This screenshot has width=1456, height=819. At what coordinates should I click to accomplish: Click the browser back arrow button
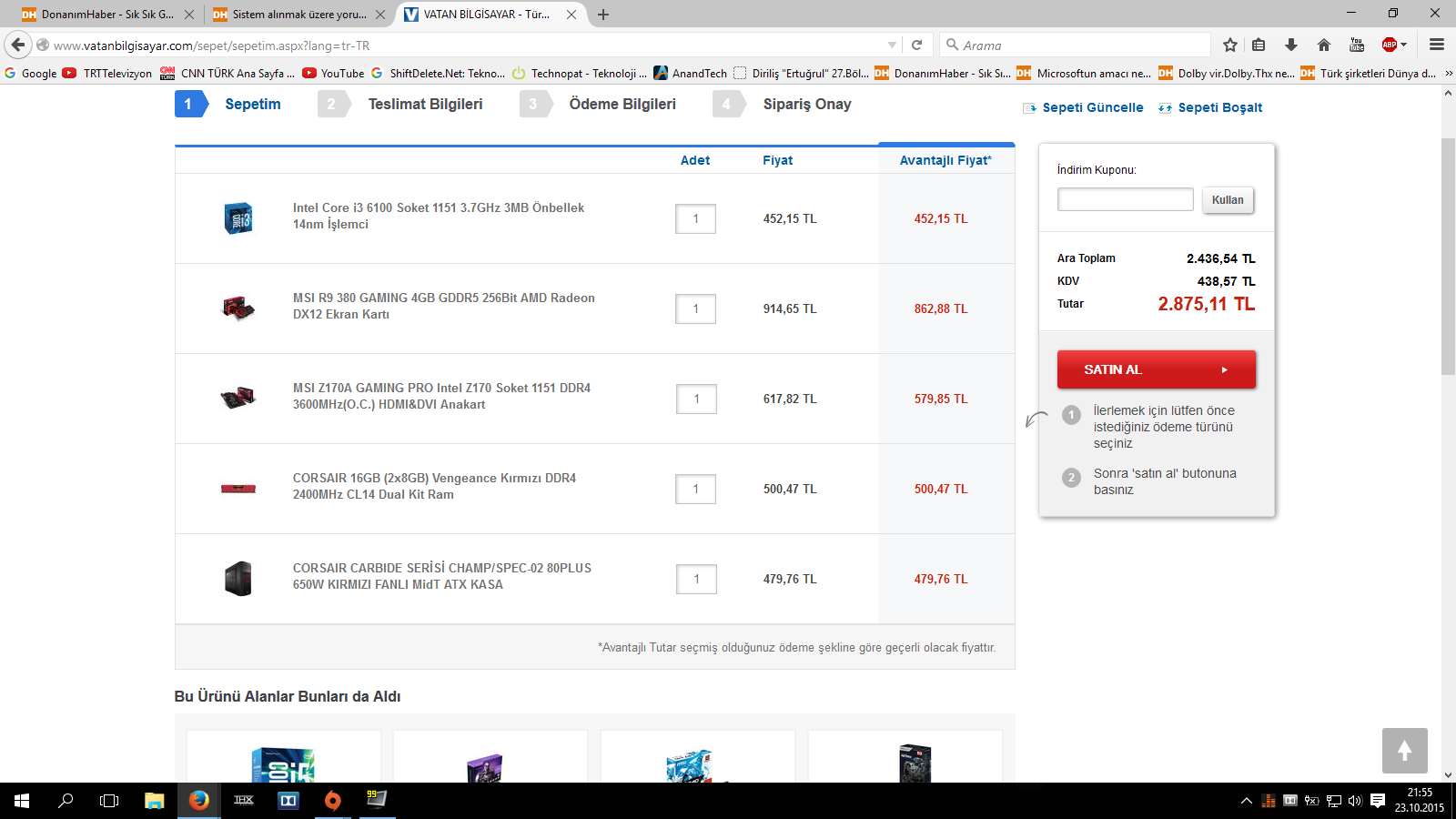tap(18, 45)
